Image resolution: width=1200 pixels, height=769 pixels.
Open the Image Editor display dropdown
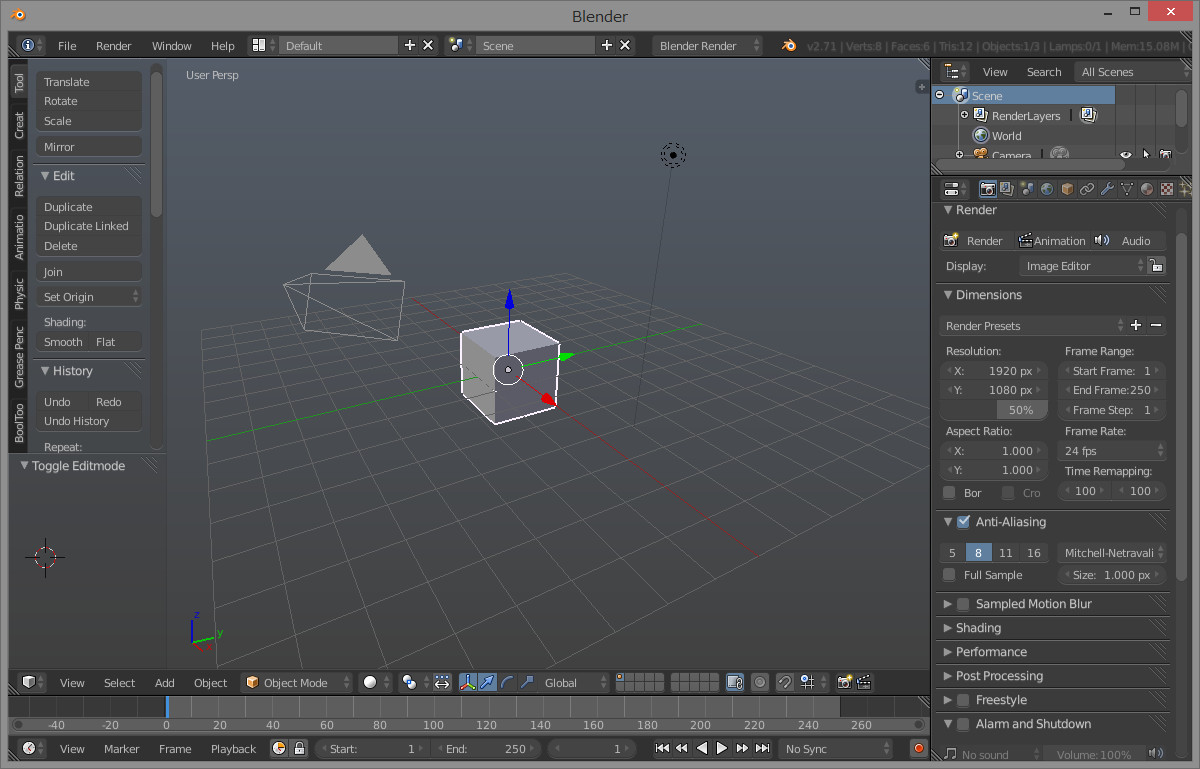click(x=1082, y=266)
